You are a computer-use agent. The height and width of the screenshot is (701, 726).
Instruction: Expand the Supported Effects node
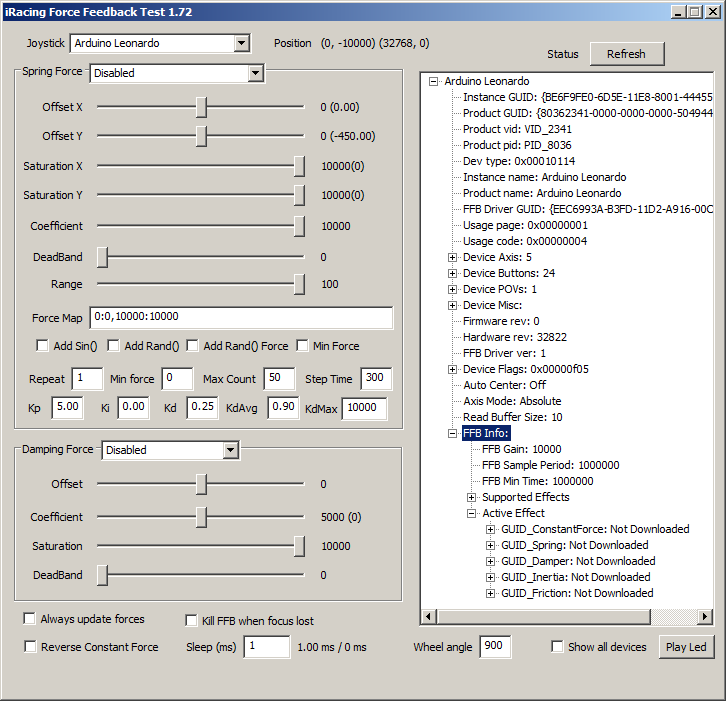tap(471, 497)
